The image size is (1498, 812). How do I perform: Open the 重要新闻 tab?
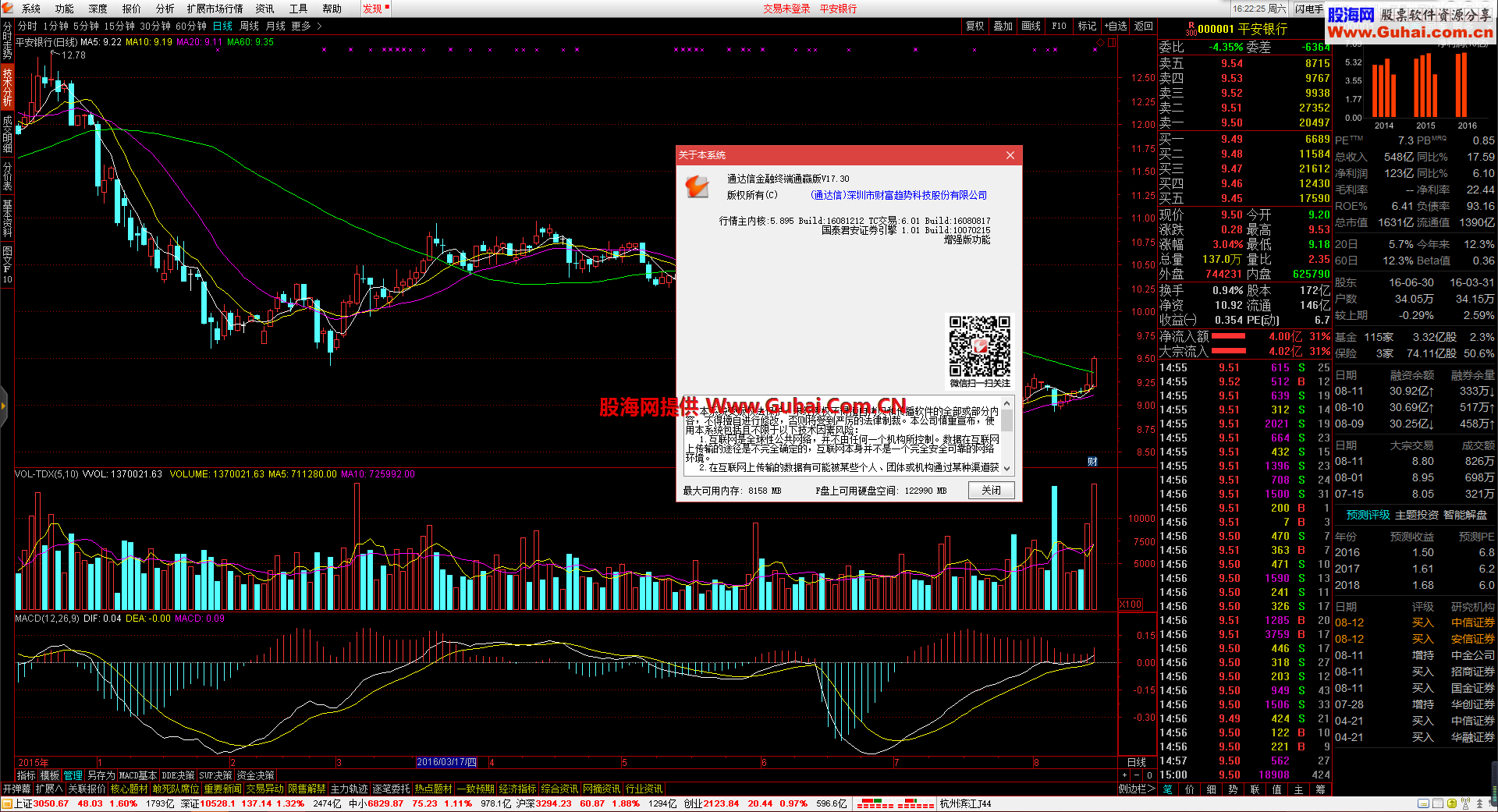(x=222, y=789)
